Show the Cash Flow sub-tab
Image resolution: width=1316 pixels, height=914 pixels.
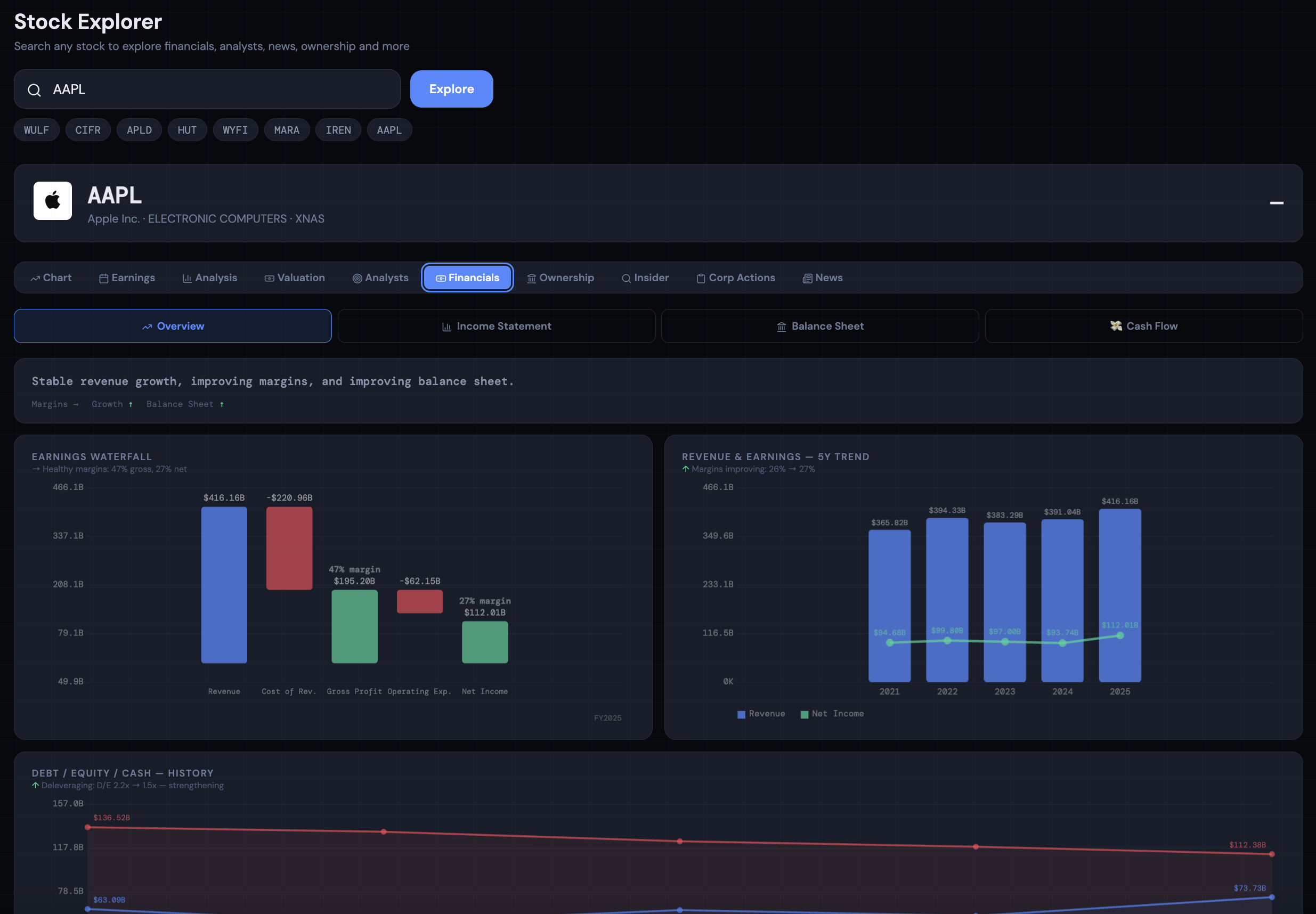point(1143,327)
